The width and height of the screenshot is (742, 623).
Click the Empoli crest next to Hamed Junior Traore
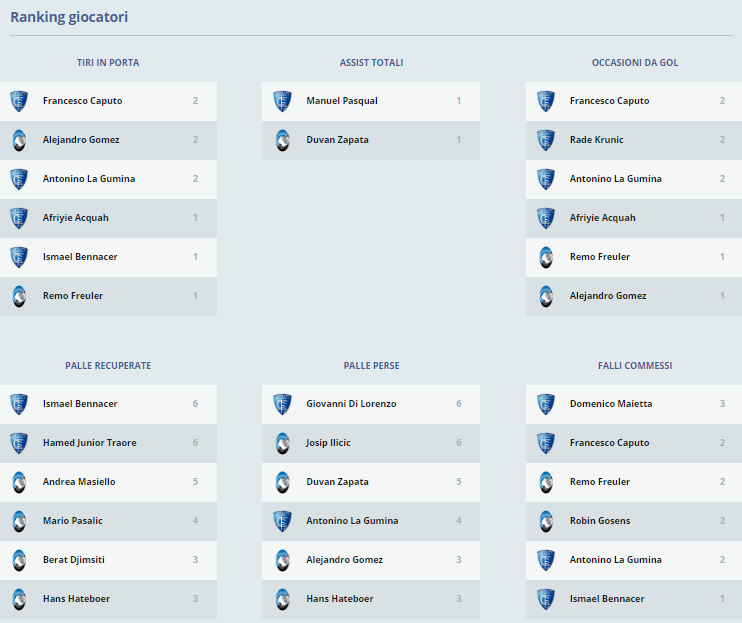[18, 443]
